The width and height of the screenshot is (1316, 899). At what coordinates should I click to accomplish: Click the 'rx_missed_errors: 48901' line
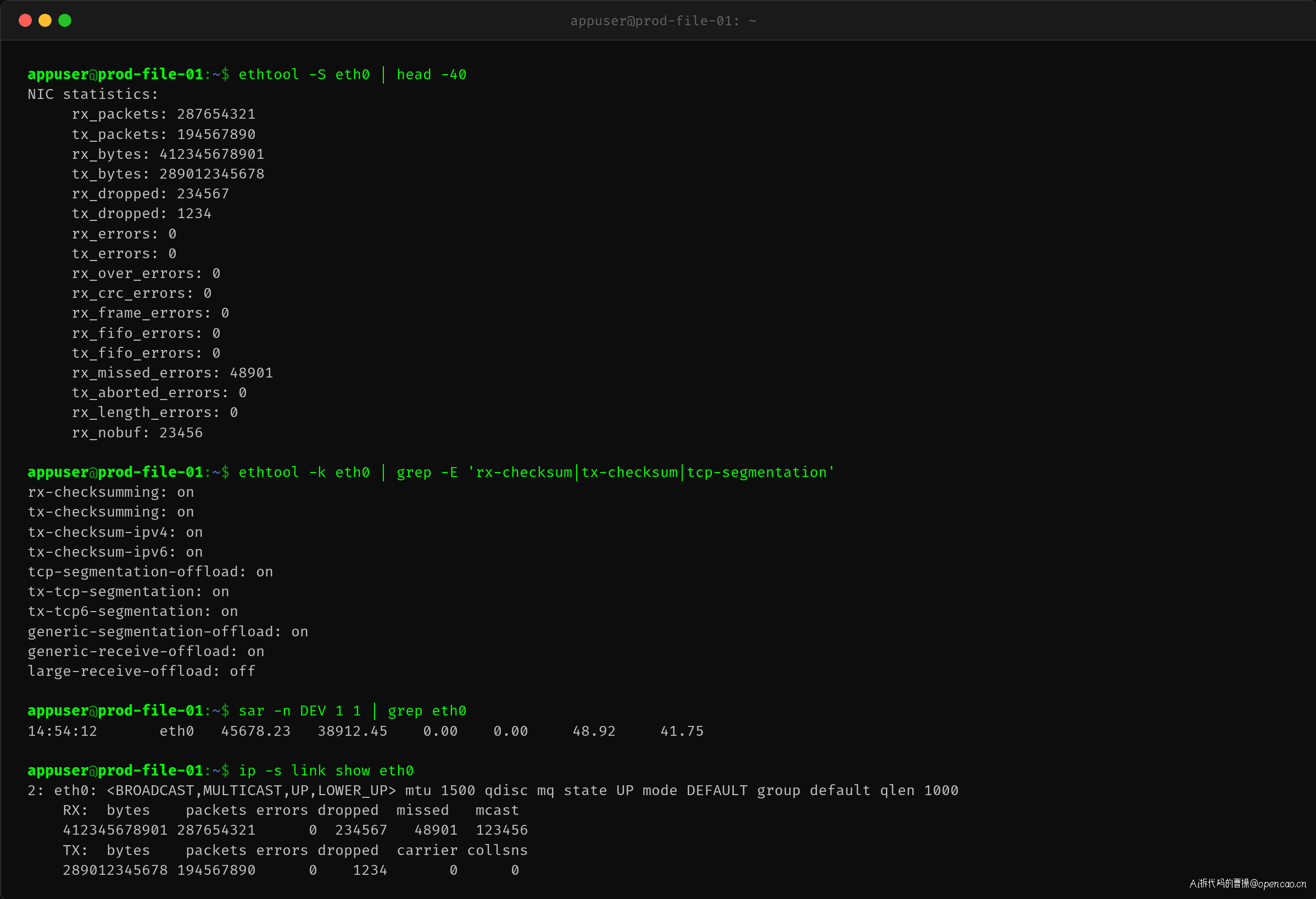point(172,373)
